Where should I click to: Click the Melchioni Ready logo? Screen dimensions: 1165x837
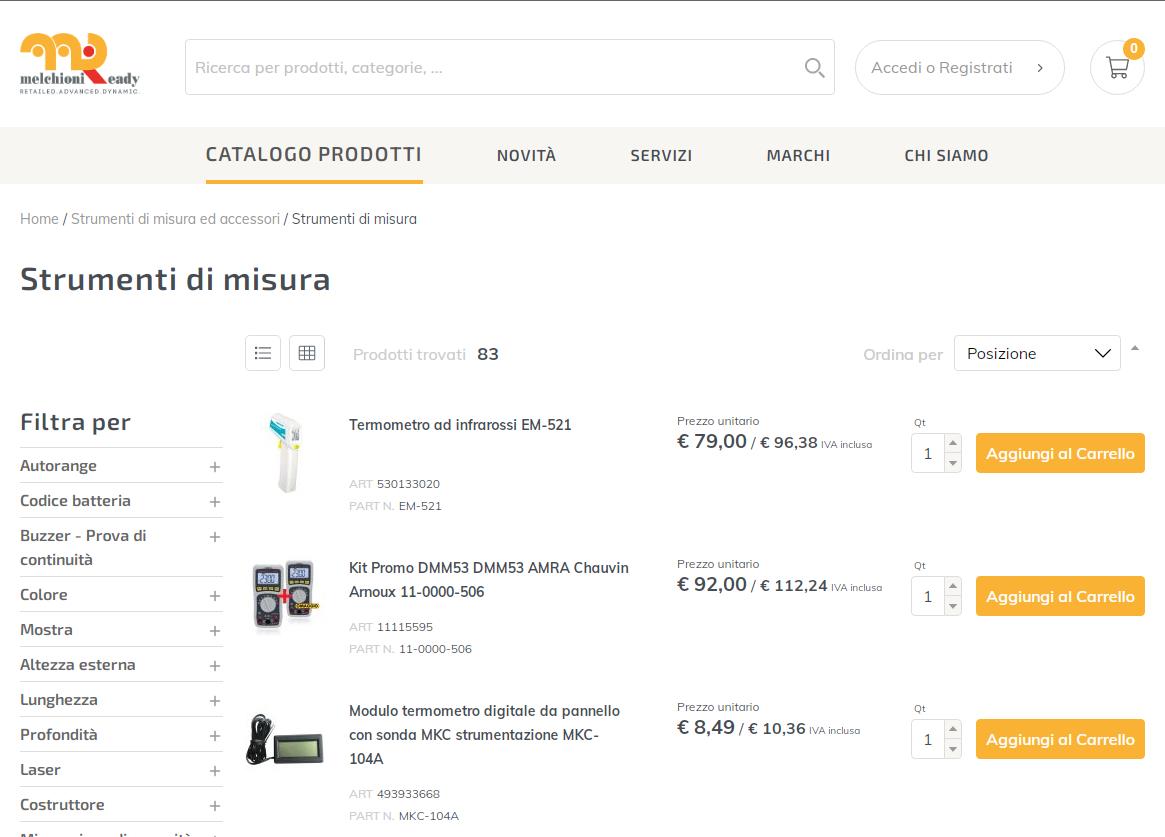80,64
